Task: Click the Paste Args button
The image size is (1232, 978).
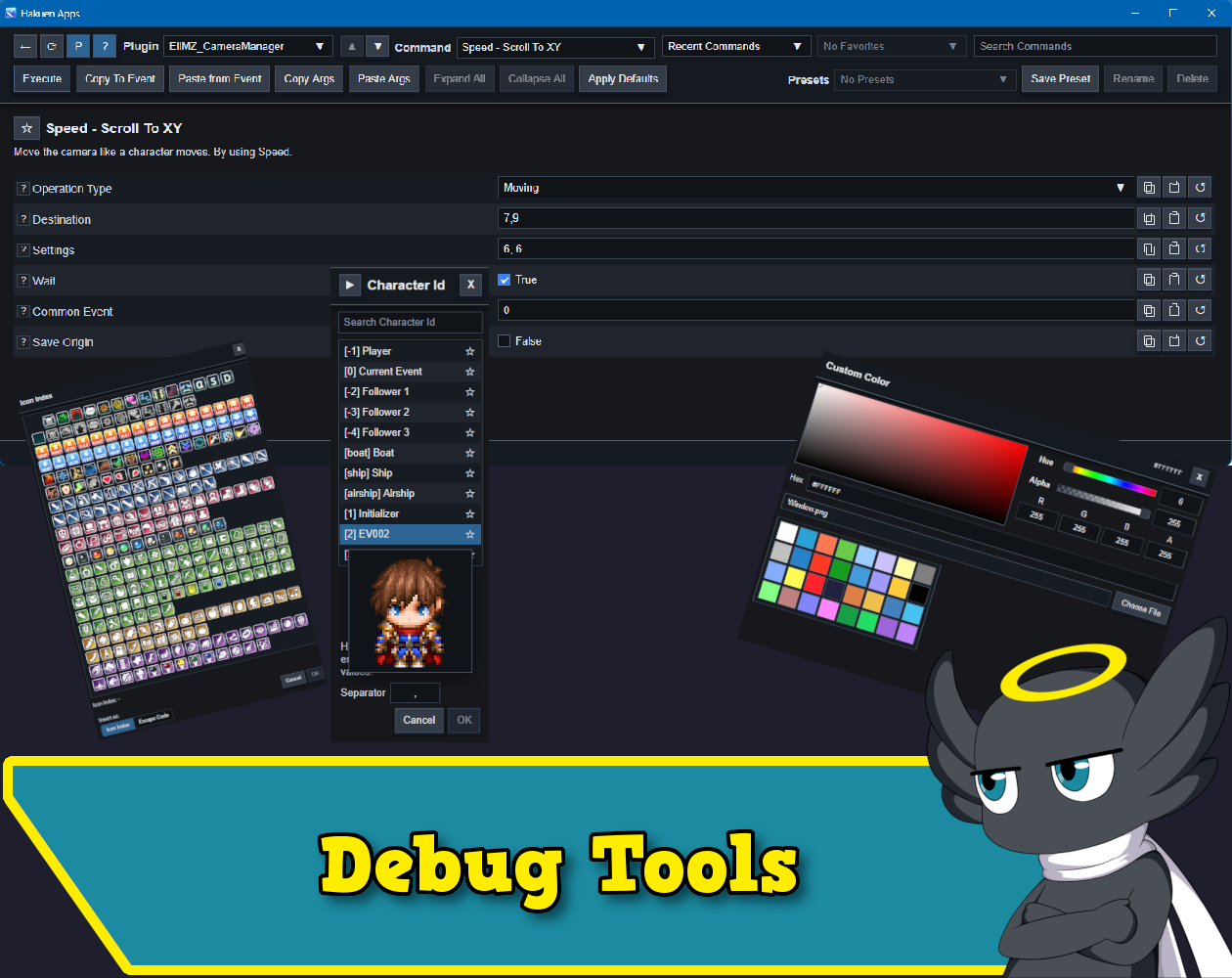Action: click(383, 78)
